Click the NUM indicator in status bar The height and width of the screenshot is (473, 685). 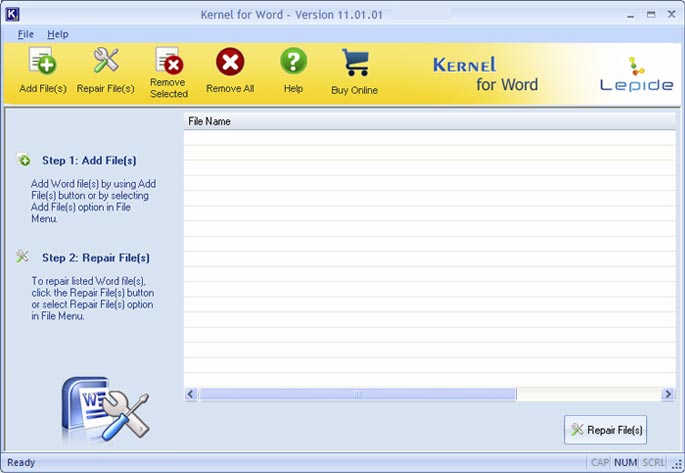pyautogui.click(x=625, y=463)
